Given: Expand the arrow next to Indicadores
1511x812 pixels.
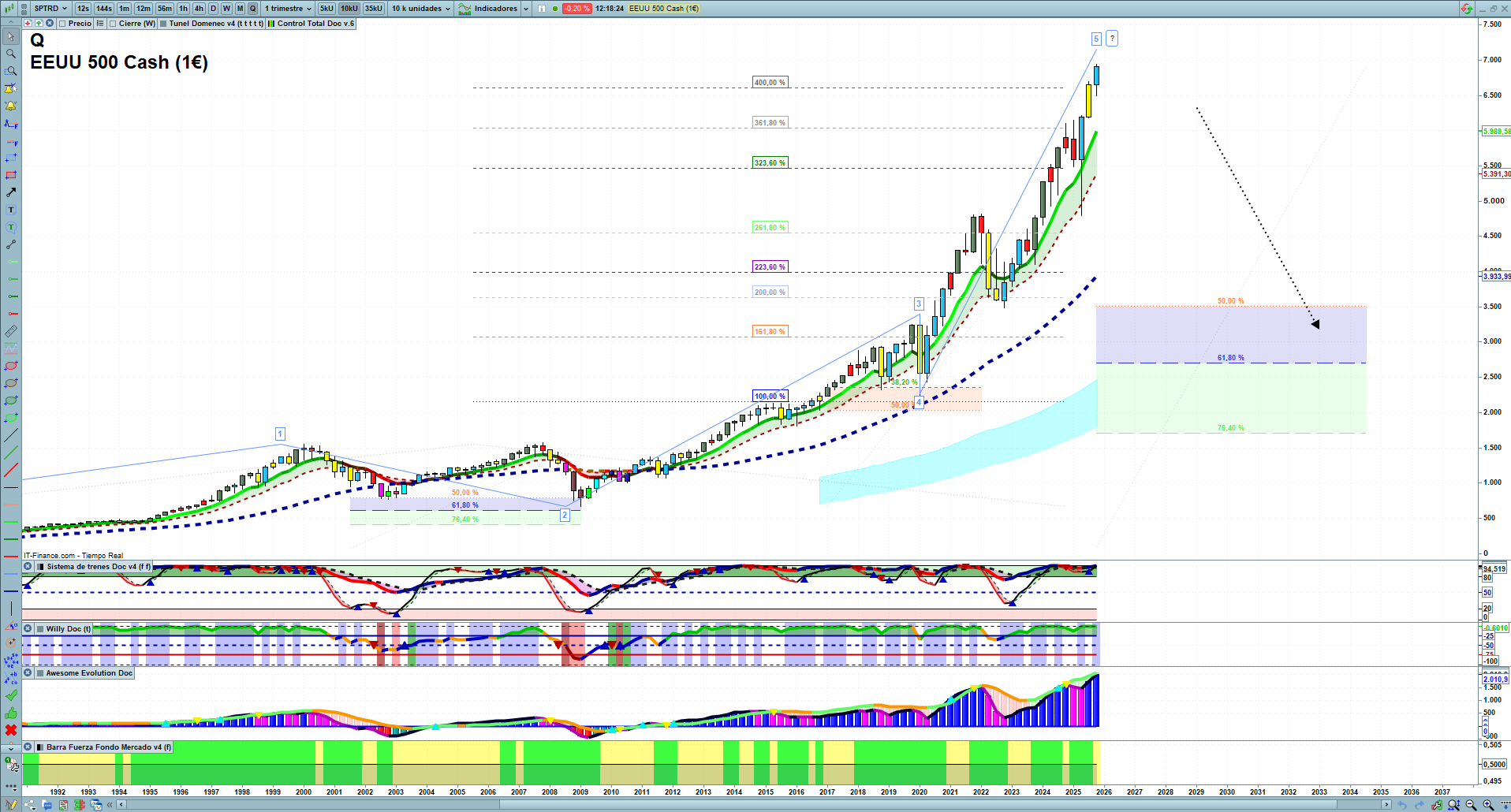Looking at the screenshot, I should pyautogui.click(x=526, y=9).
